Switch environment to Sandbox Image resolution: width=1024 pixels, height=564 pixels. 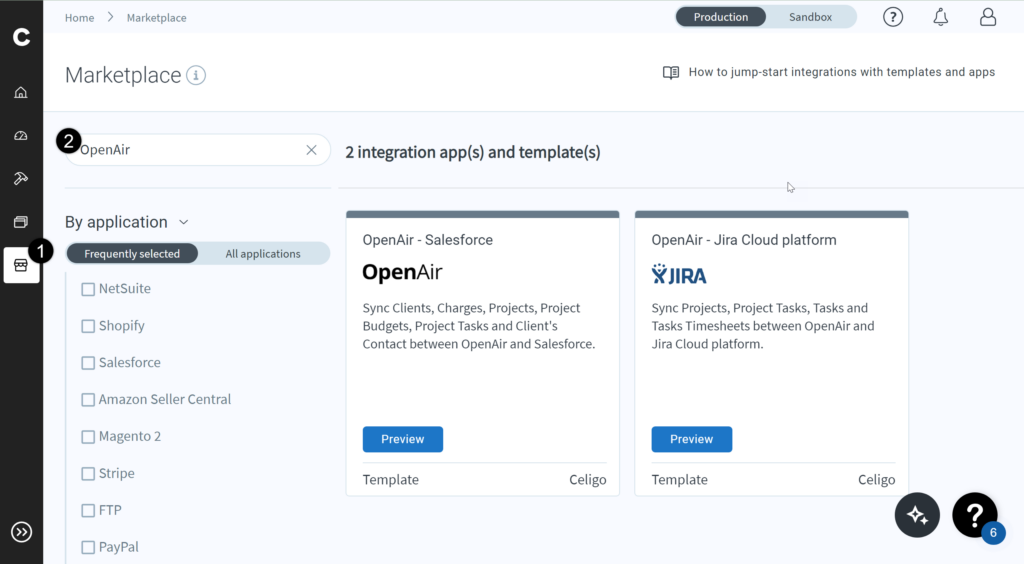pyautogui.click(x=810, y=17)
